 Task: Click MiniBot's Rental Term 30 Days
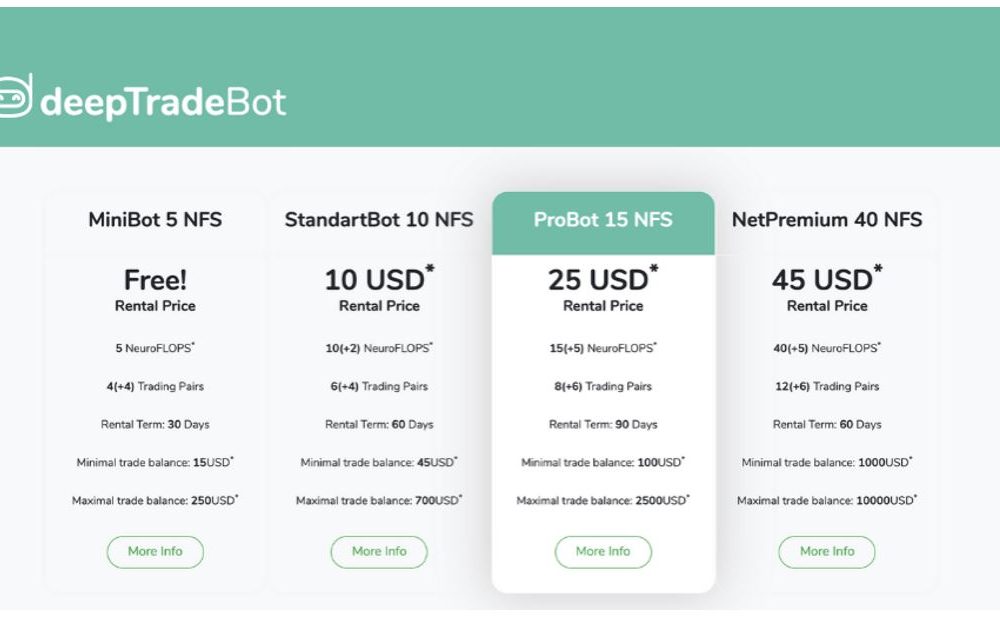[x=155, y=424]
